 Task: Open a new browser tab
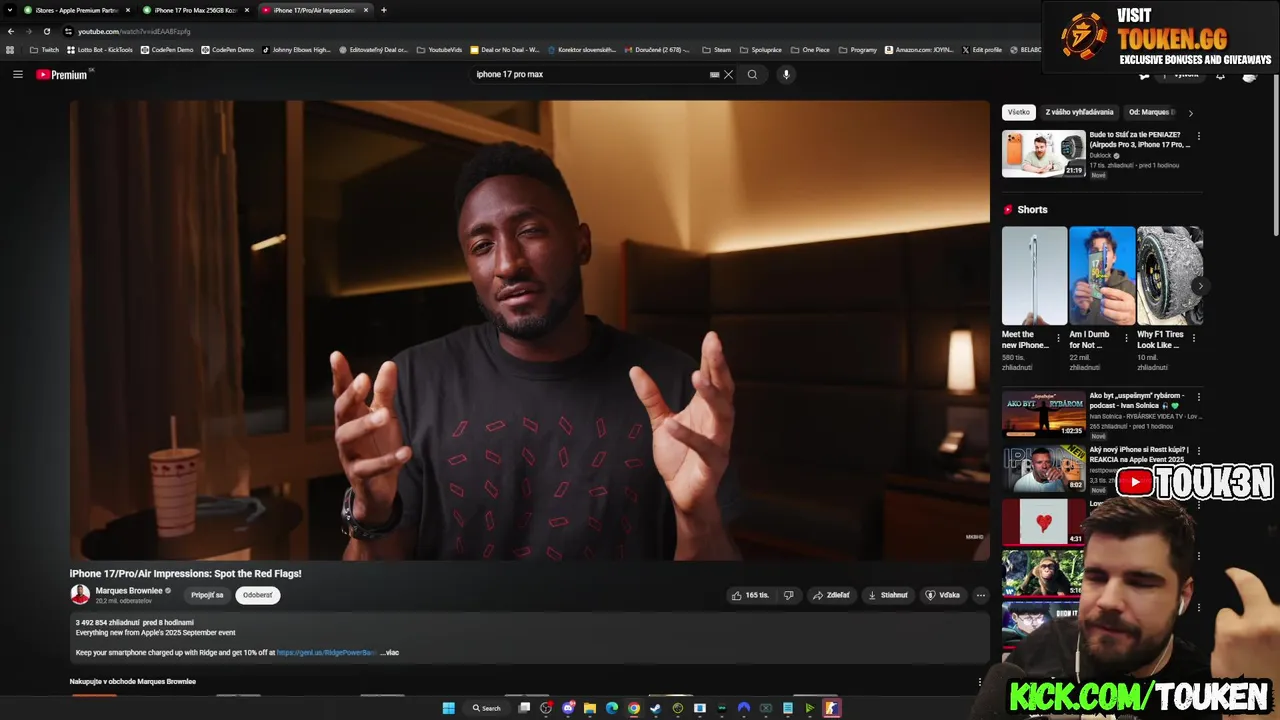click(x=384, y=10)
